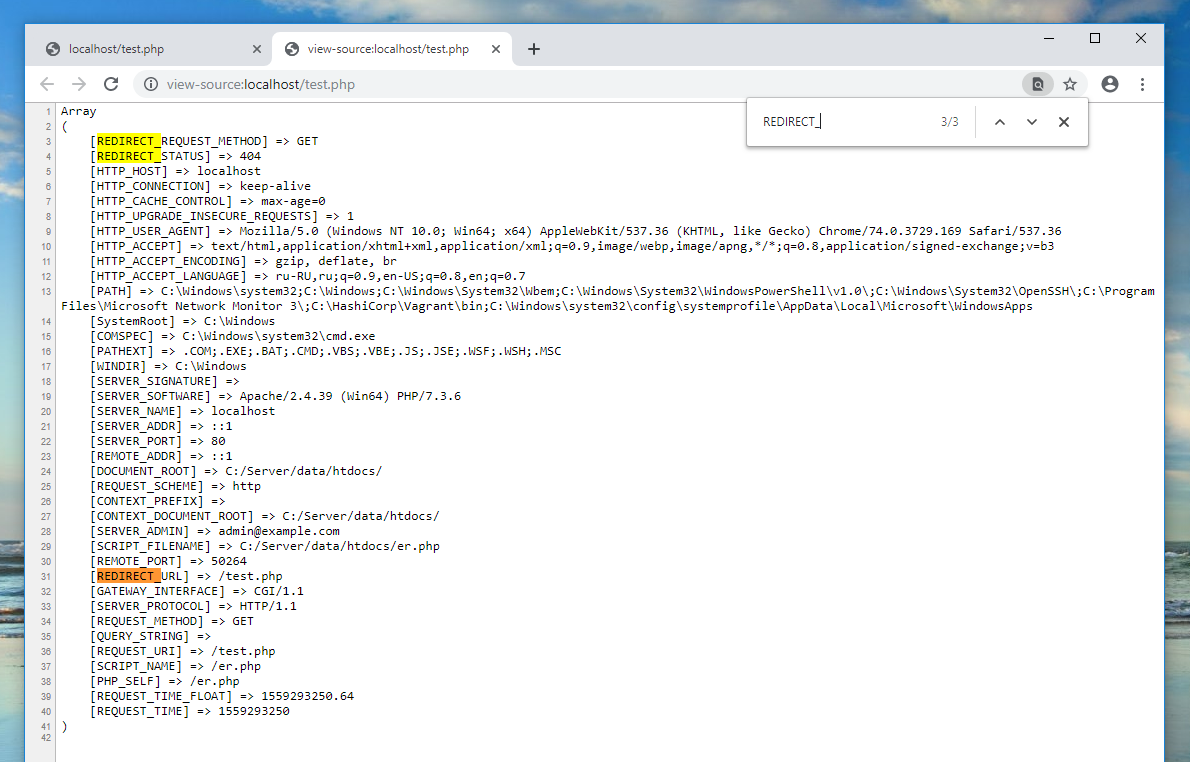Click the browser Back arrow
Screen dimensions: 1190x762
(47, 84)
